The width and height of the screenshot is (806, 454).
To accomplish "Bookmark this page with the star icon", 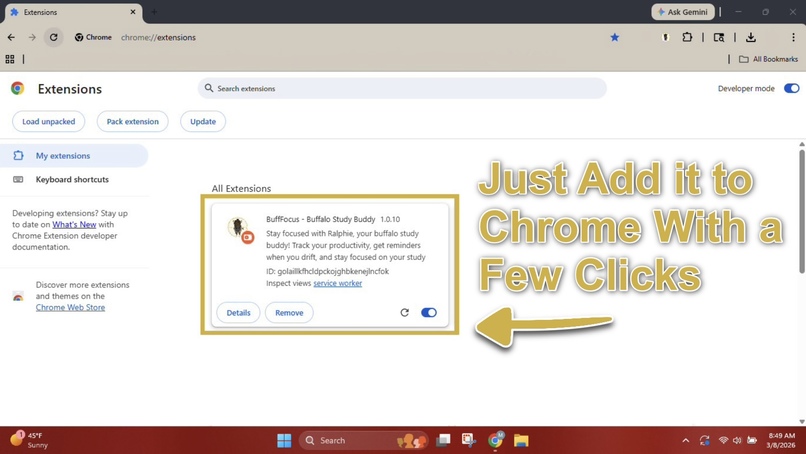I will tap(614, 38).
